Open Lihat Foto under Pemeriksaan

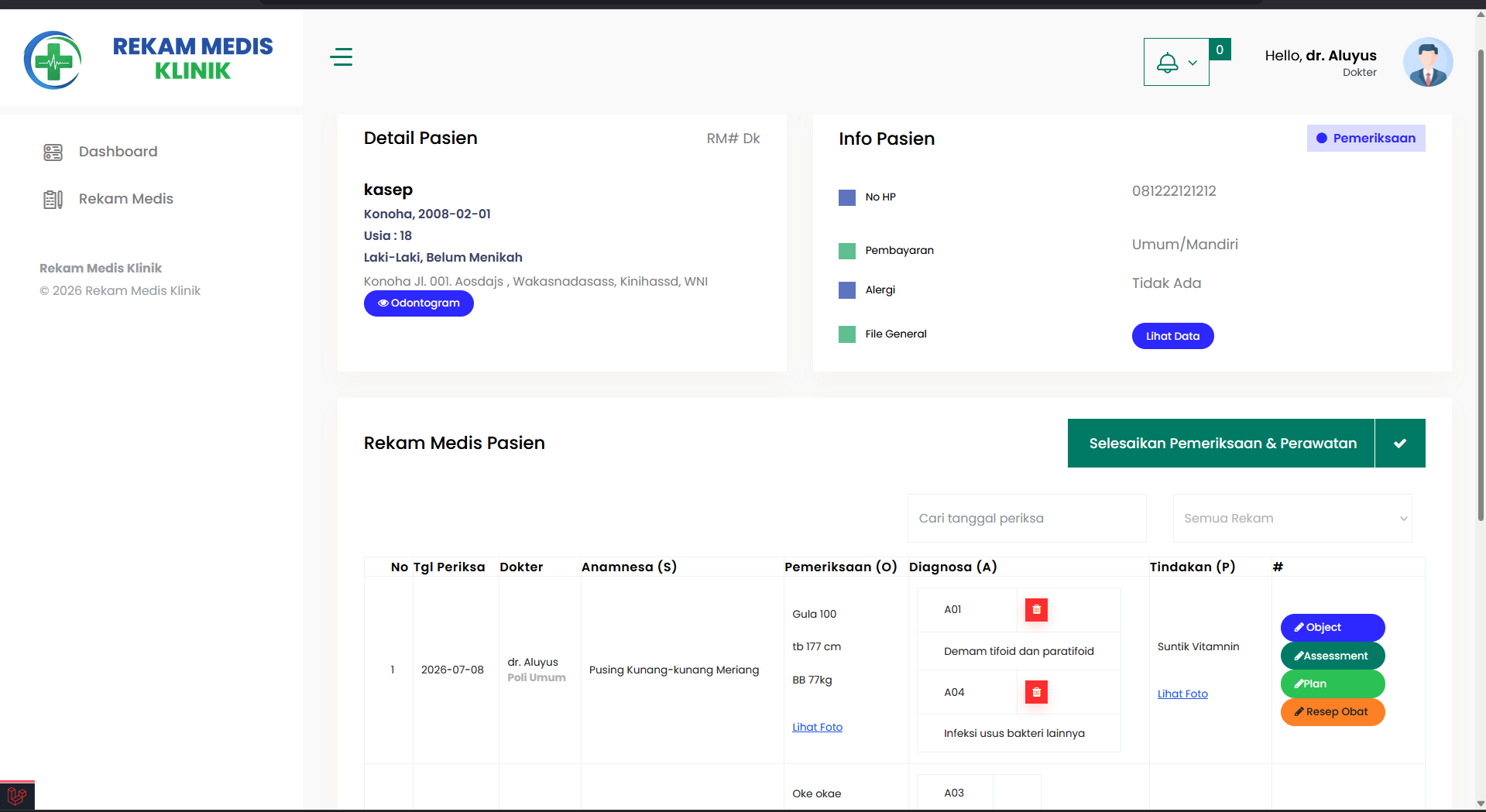click(x=817, y=727)
